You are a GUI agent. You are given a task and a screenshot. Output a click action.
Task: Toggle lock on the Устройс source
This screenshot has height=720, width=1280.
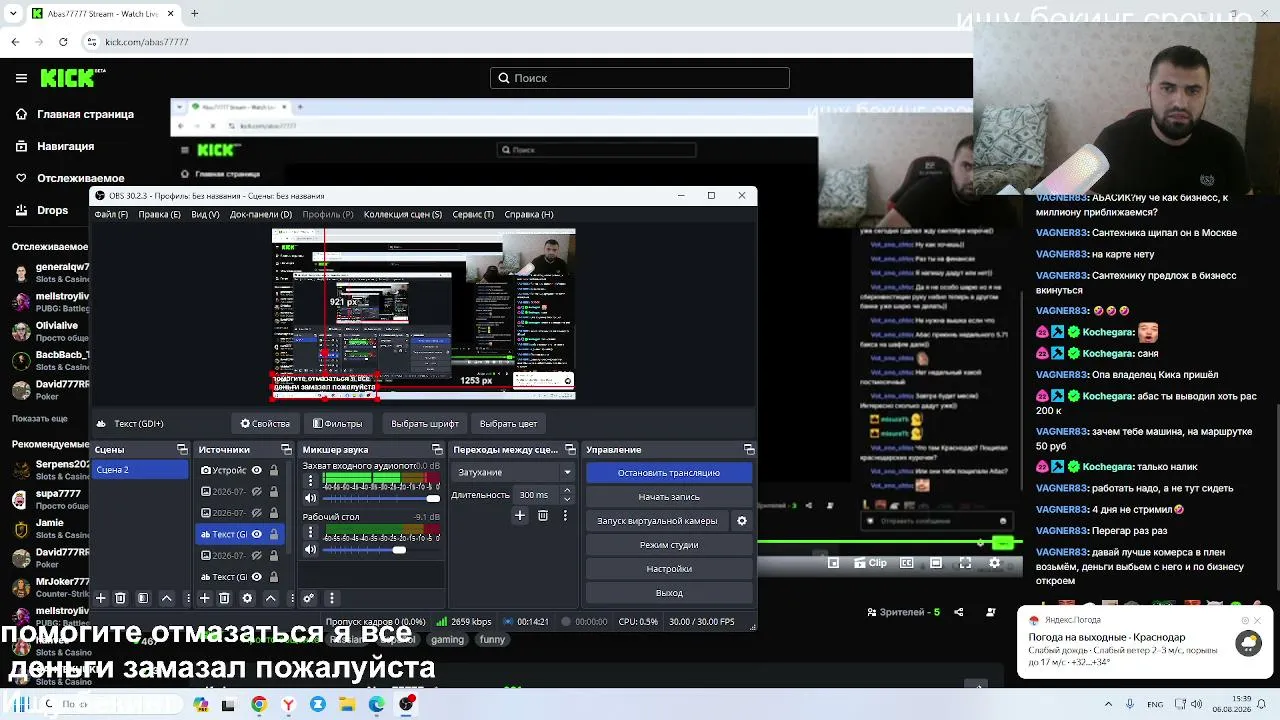click(x=274, y=470)
